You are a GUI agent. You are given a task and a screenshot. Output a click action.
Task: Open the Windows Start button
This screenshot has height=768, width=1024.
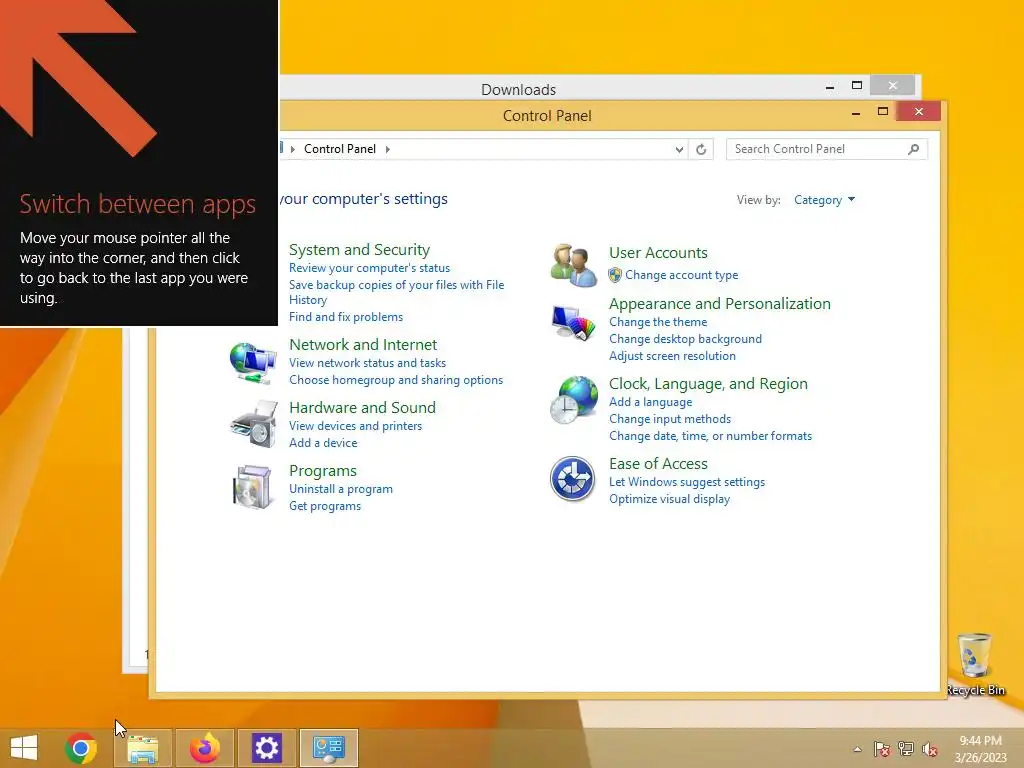(24, 748)
